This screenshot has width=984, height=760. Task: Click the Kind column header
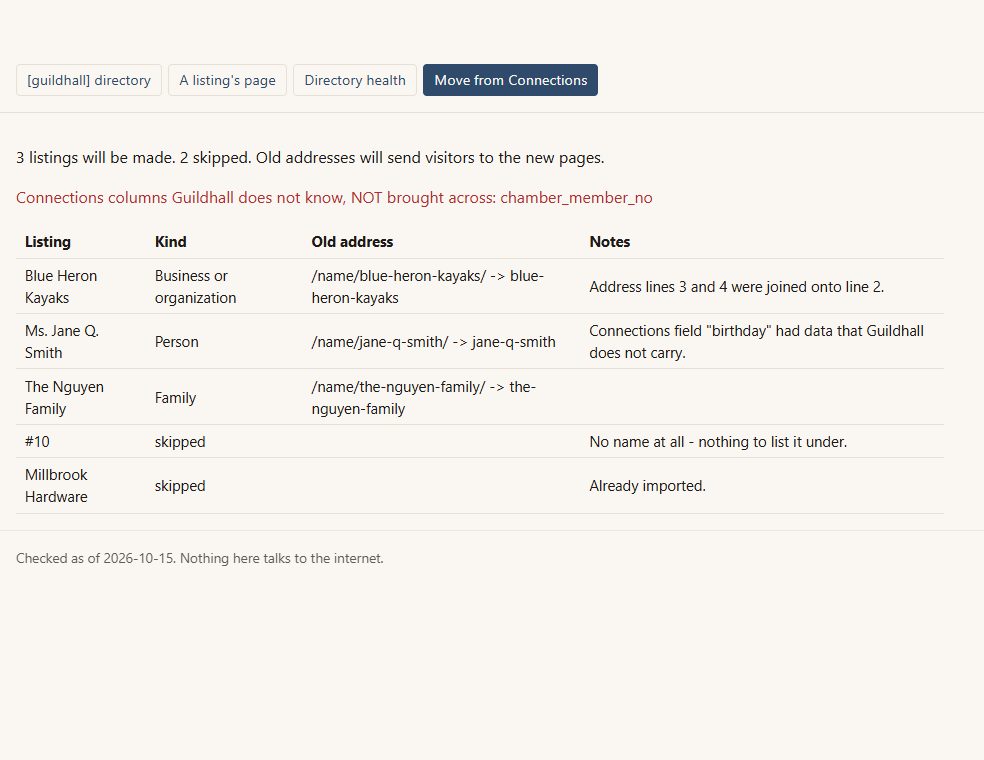tap(171, 242)
